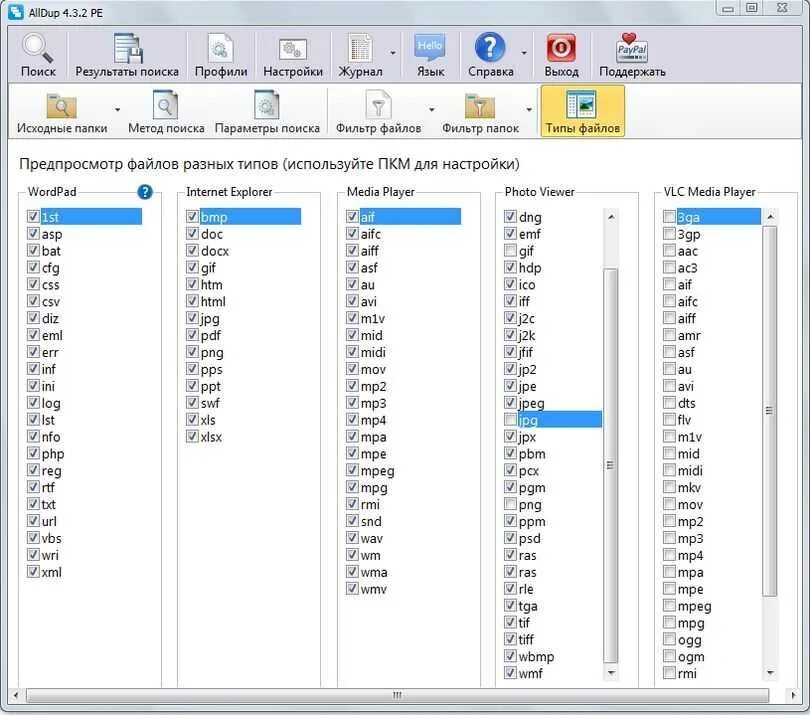Open the Параметры поиска icon
Screen dimensions: 810x715
pyautogui.click(x=267, y=105)
